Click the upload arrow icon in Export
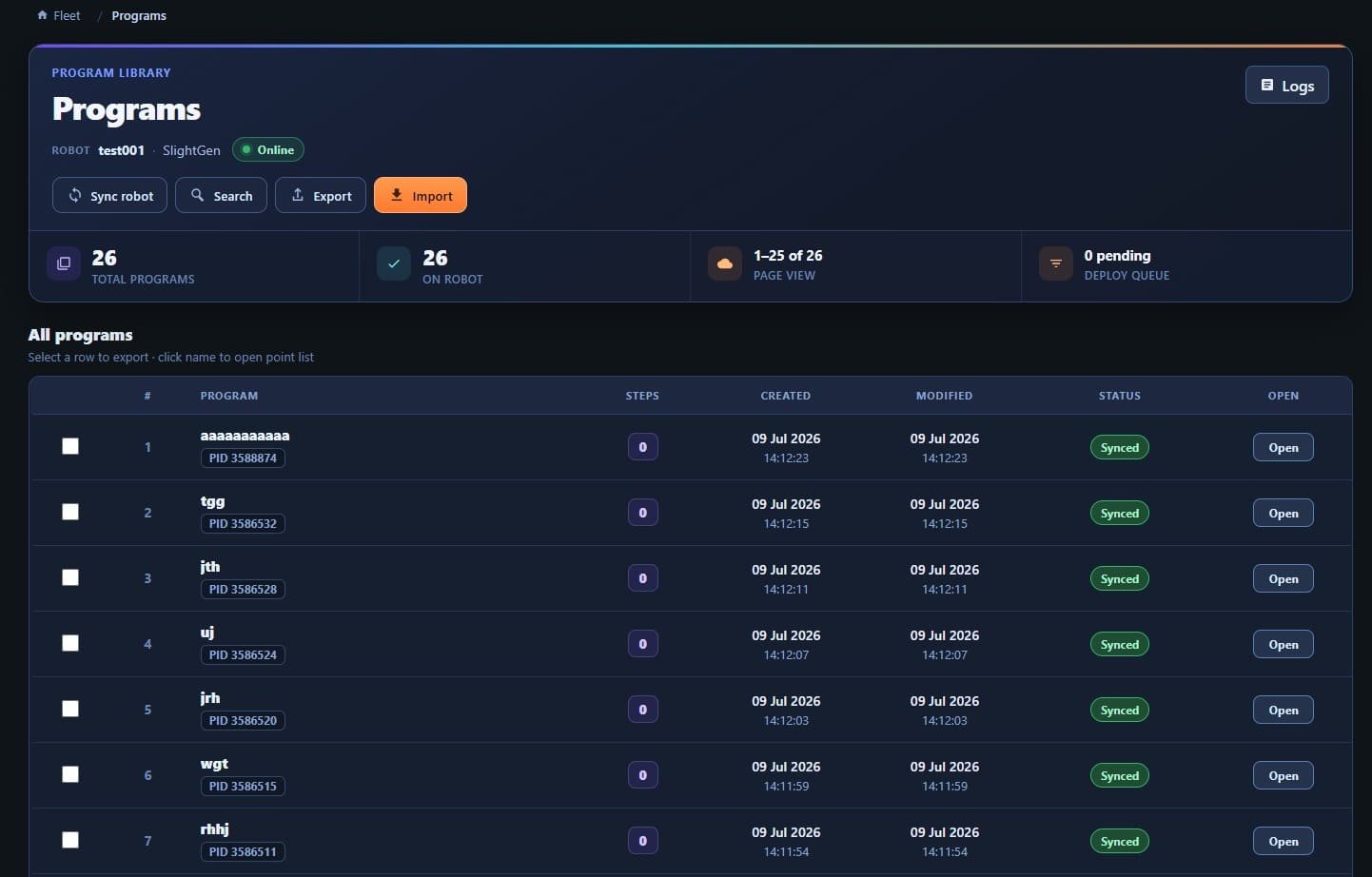 pos(298,195)
